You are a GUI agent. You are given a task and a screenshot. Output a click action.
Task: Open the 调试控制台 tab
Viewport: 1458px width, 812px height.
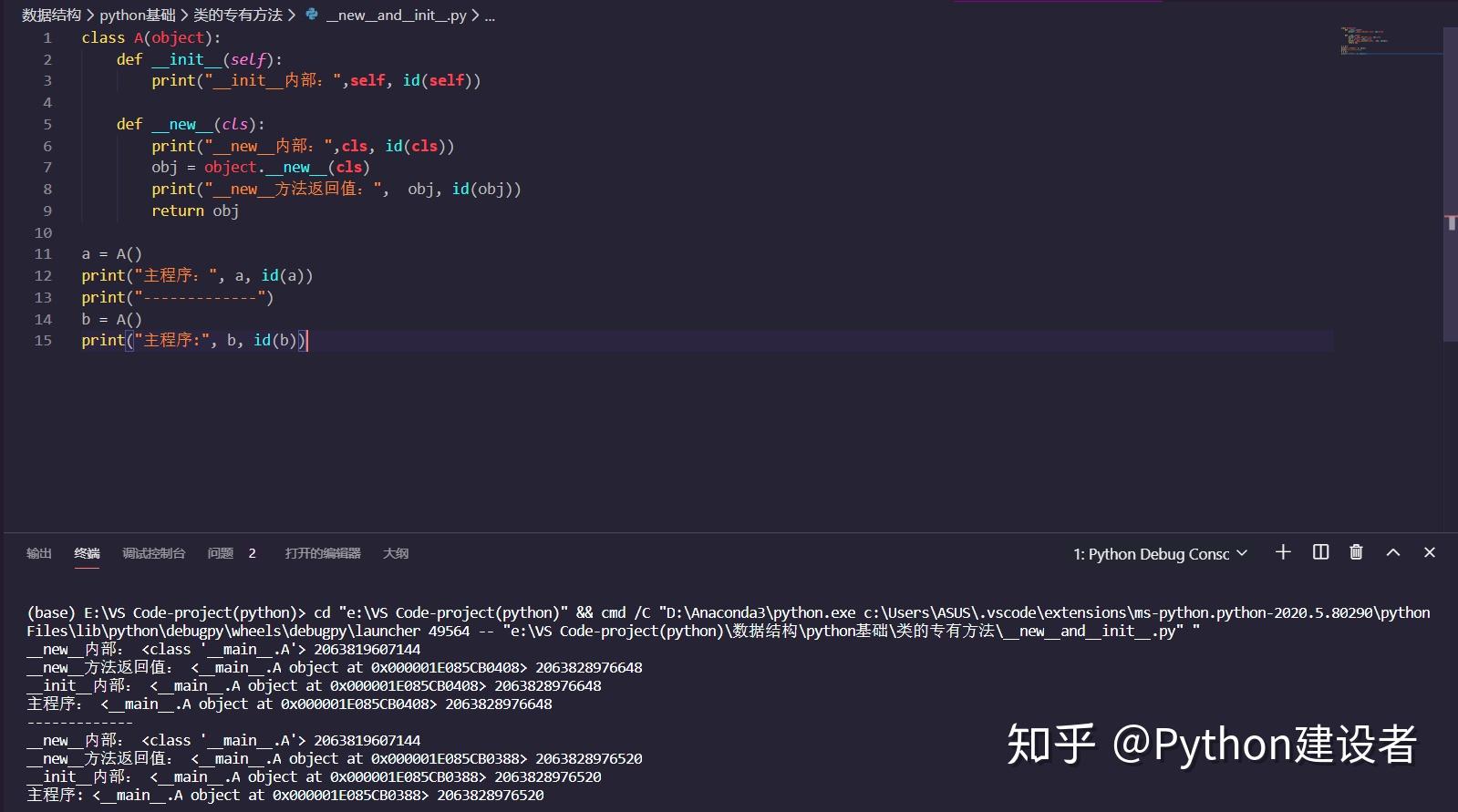pyautogui.click(x=154, y=553)
